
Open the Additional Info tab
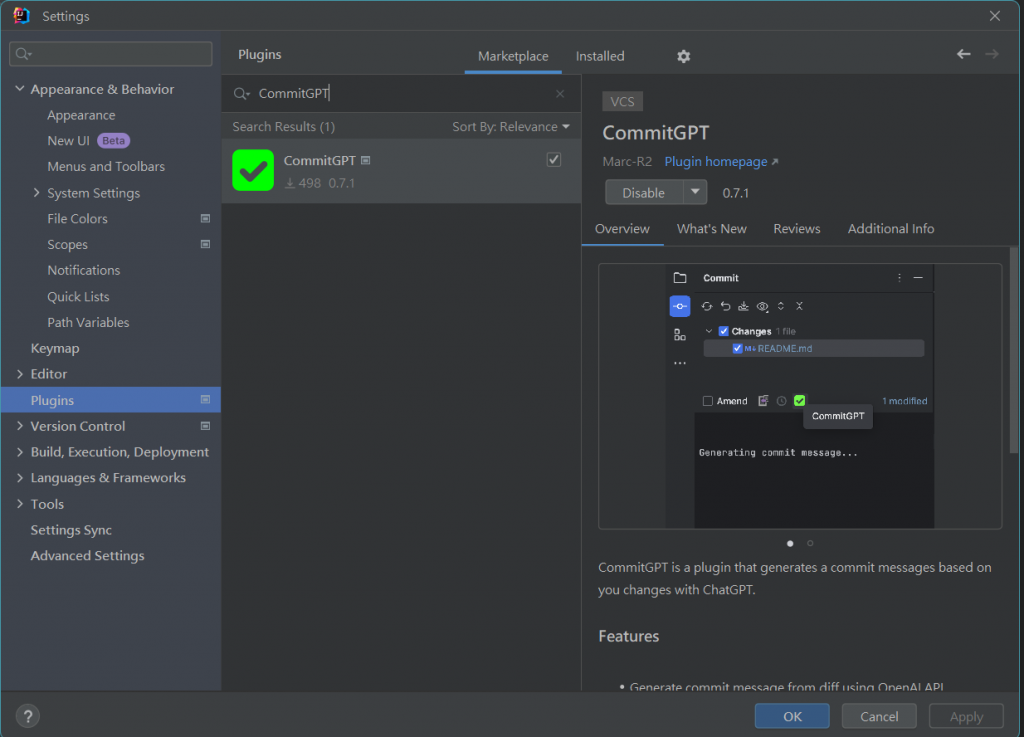pos(891,228)
